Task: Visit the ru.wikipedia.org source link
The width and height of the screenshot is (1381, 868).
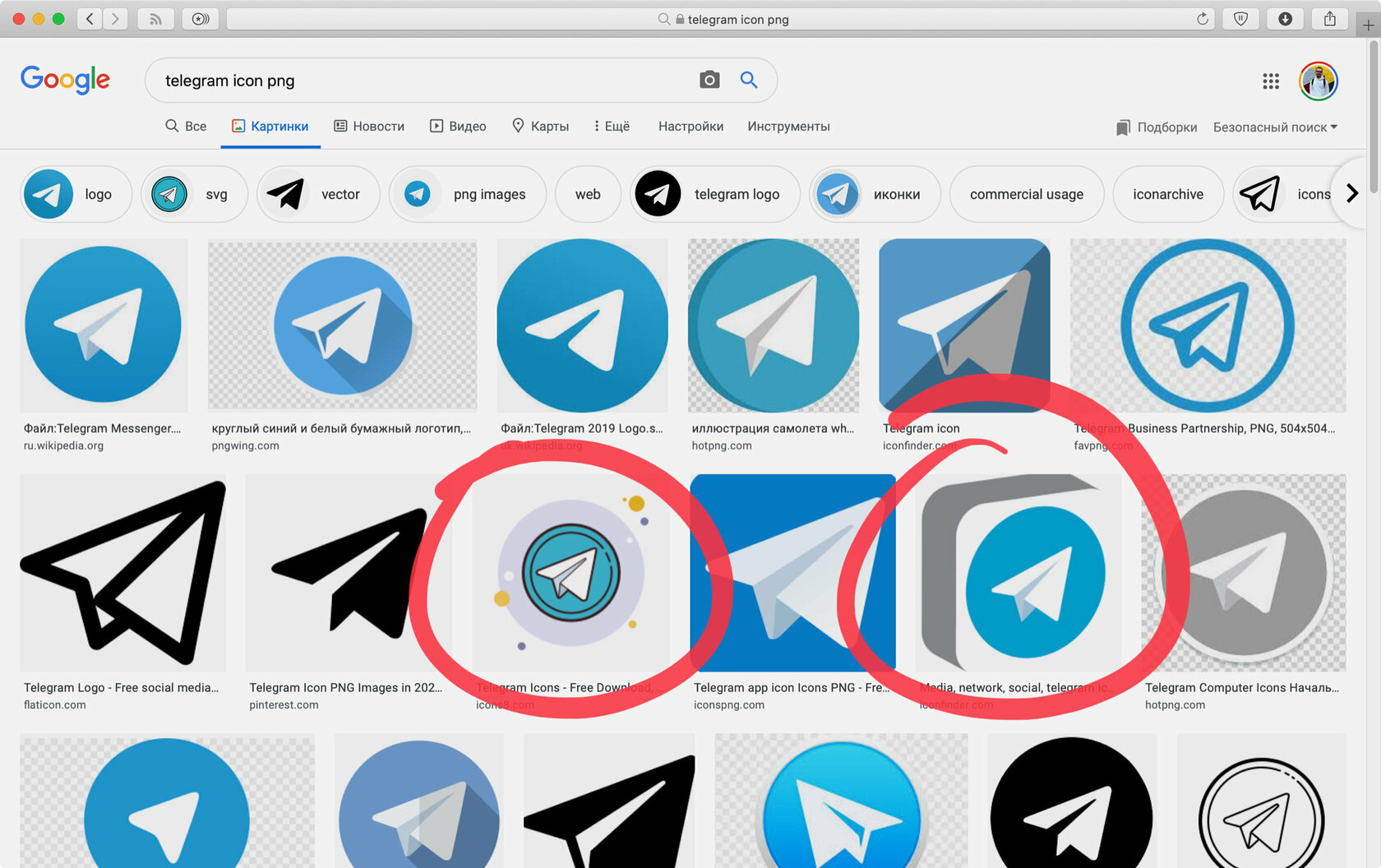Action: pyautogui.click(x=63, y=446)
